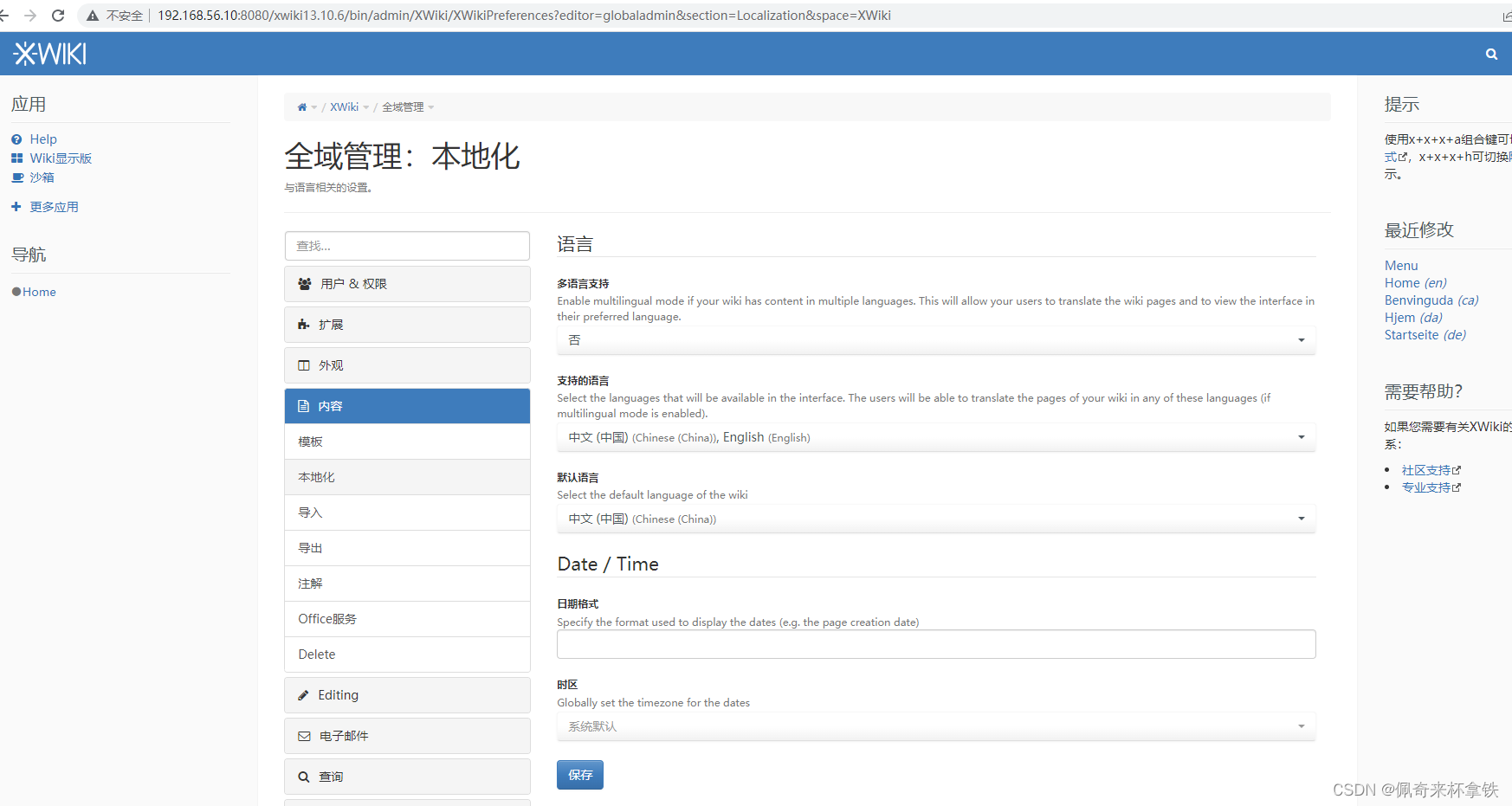
Task: Click the Help question mark icon
Action: (16, 139)
